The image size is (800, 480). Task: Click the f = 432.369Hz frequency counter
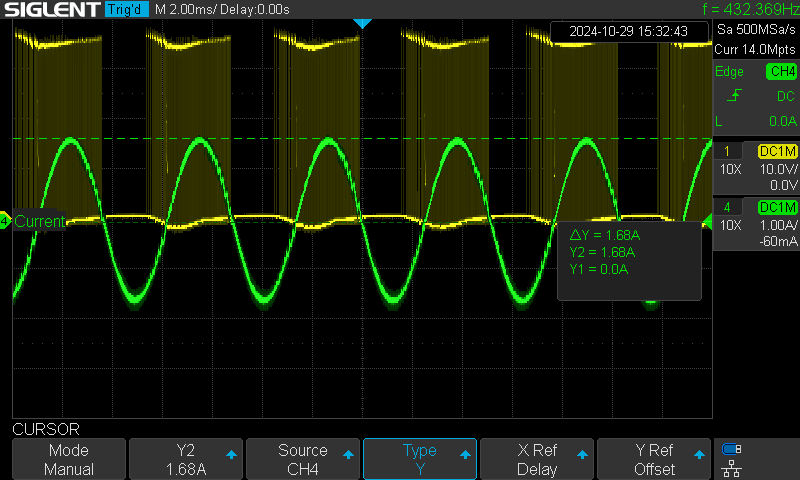click(x=751, y=9)
